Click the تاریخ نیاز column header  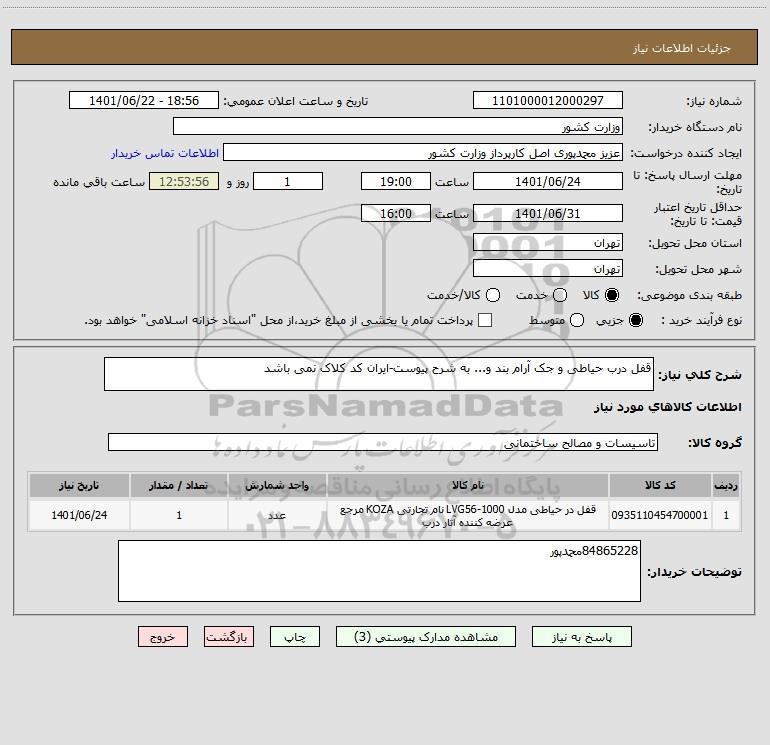[x=79, y=485]
